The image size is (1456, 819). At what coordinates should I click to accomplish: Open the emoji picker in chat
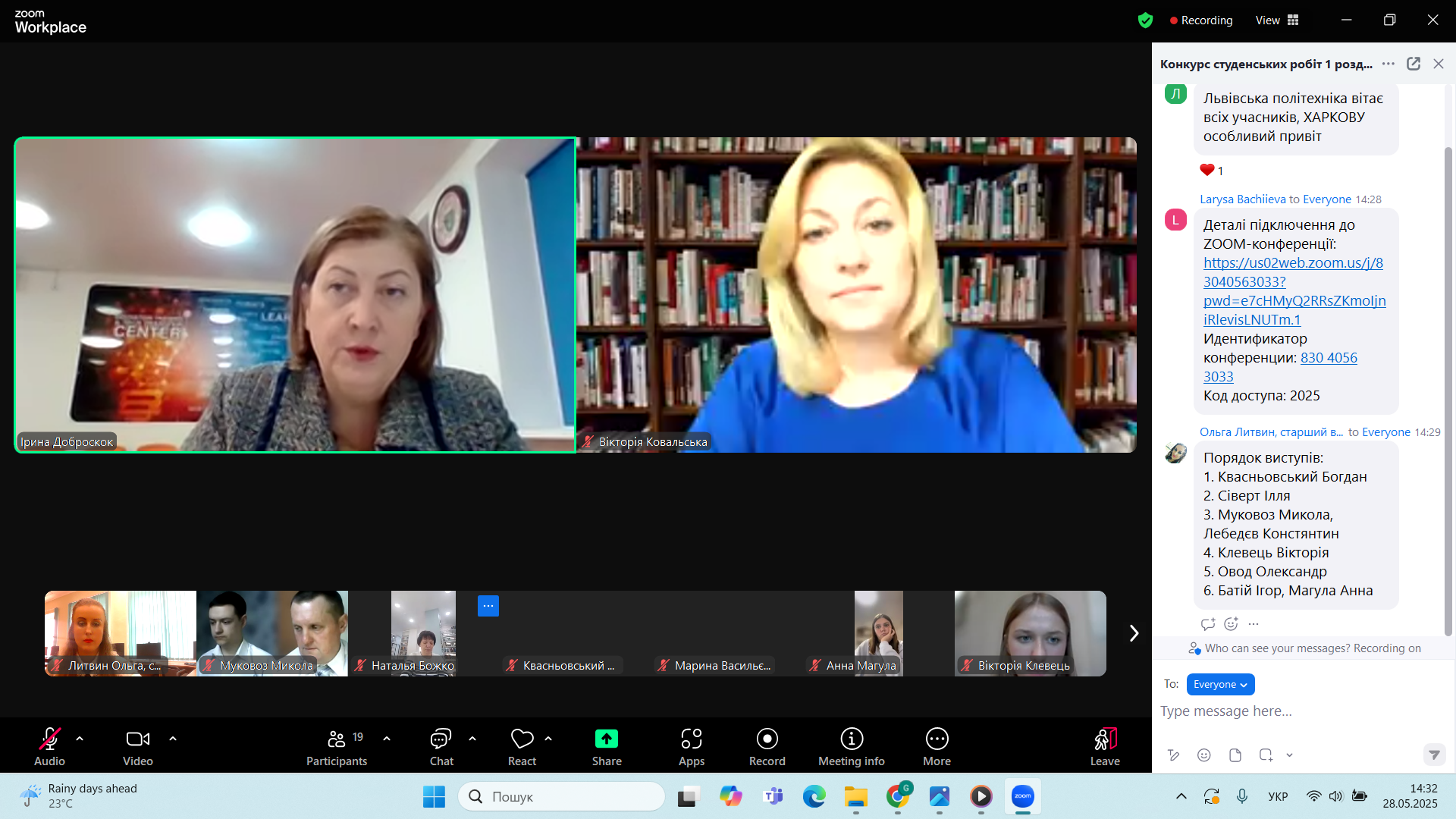coord(1203,755)
